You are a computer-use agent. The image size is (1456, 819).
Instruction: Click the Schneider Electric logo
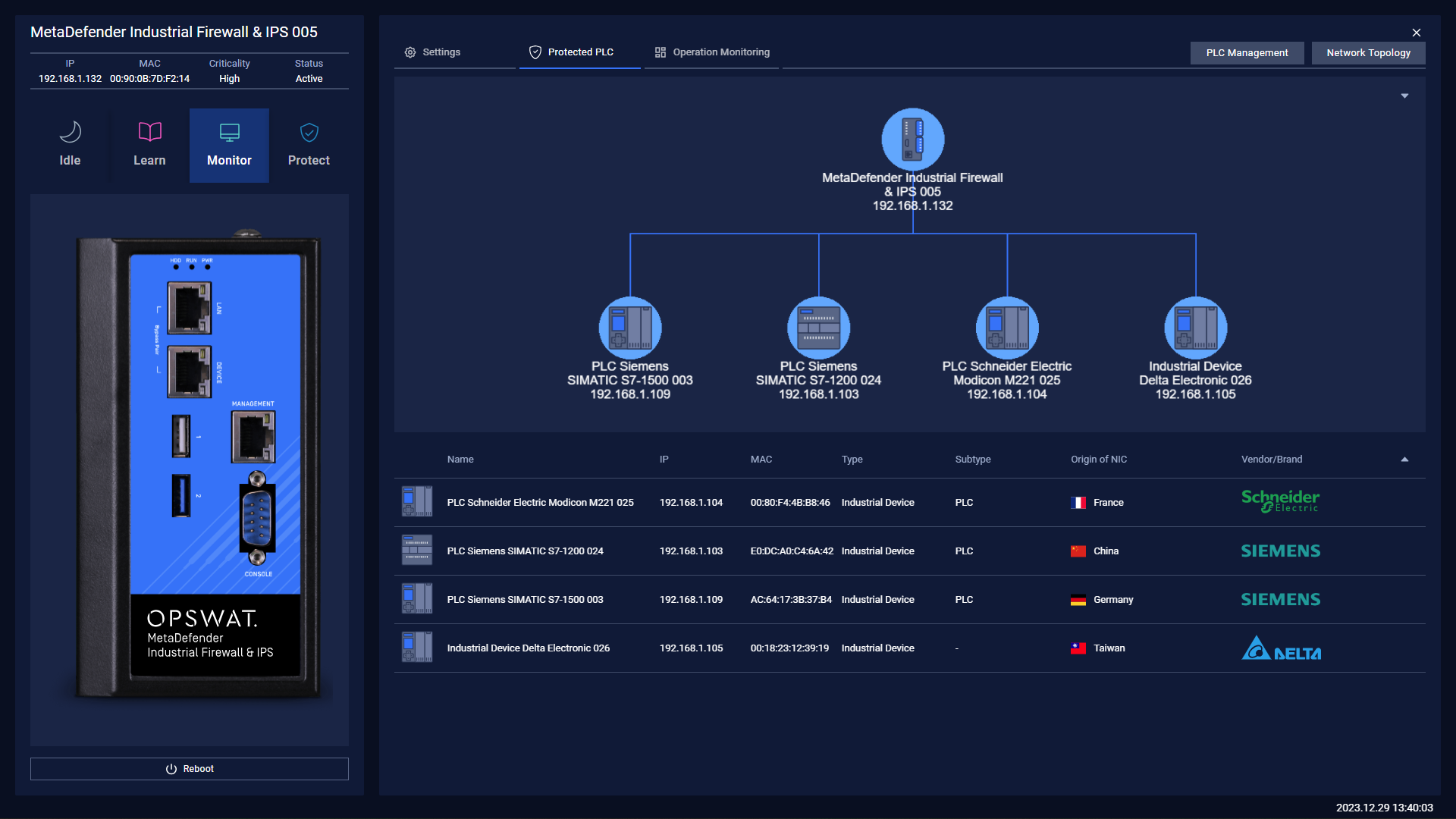(1280, 501)
